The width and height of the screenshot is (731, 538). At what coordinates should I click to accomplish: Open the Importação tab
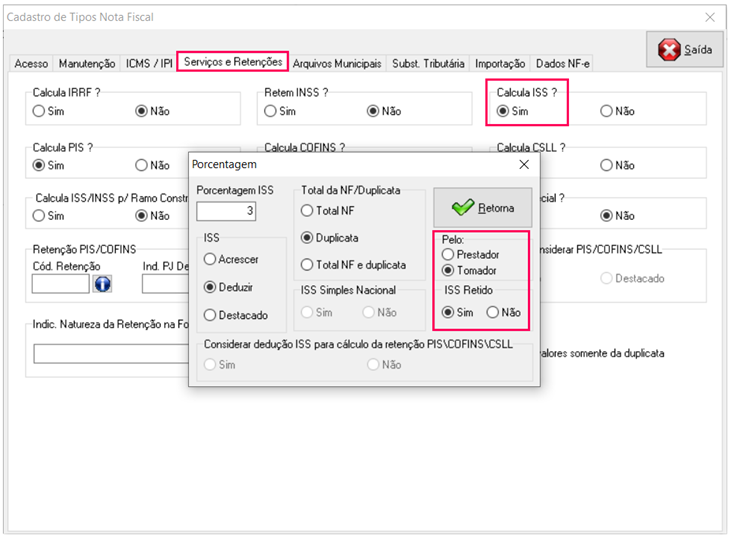(500, 64)
